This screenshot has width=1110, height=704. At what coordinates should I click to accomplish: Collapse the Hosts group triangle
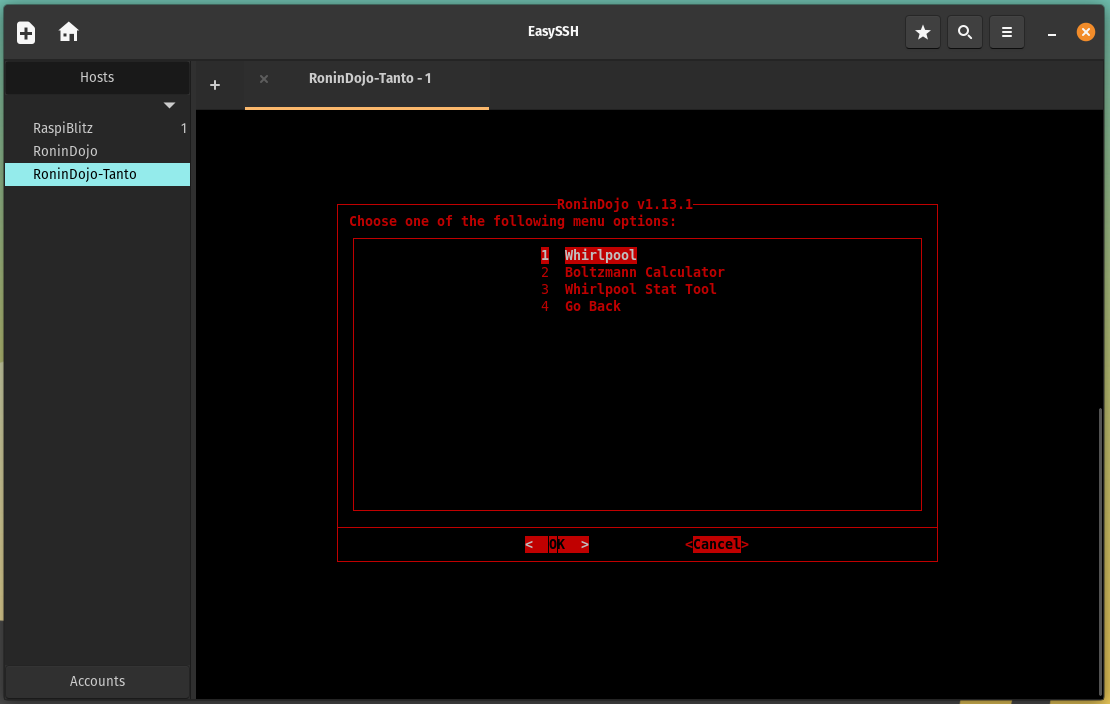169,106
